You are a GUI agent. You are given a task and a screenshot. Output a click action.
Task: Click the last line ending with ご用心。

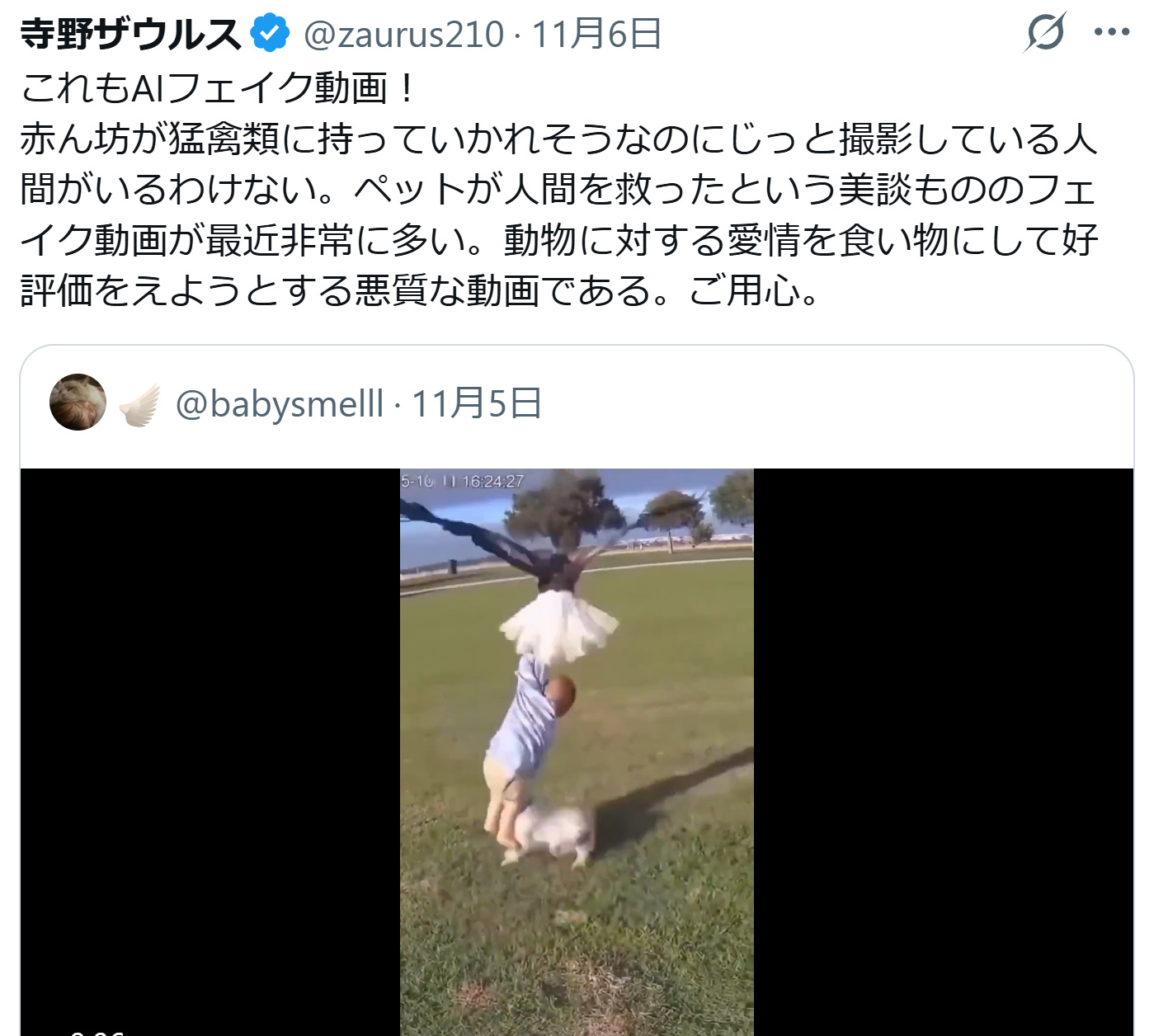pos(419,290)
